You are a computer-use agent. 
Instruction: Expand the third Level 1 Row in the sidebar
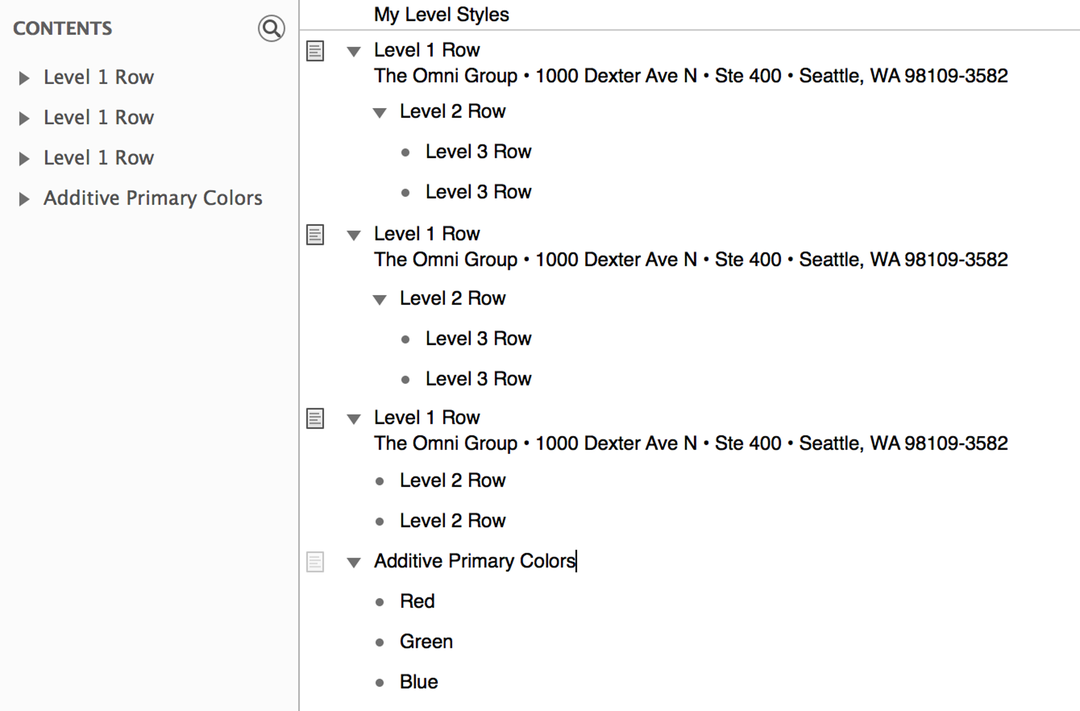click(x=24, y=158)
